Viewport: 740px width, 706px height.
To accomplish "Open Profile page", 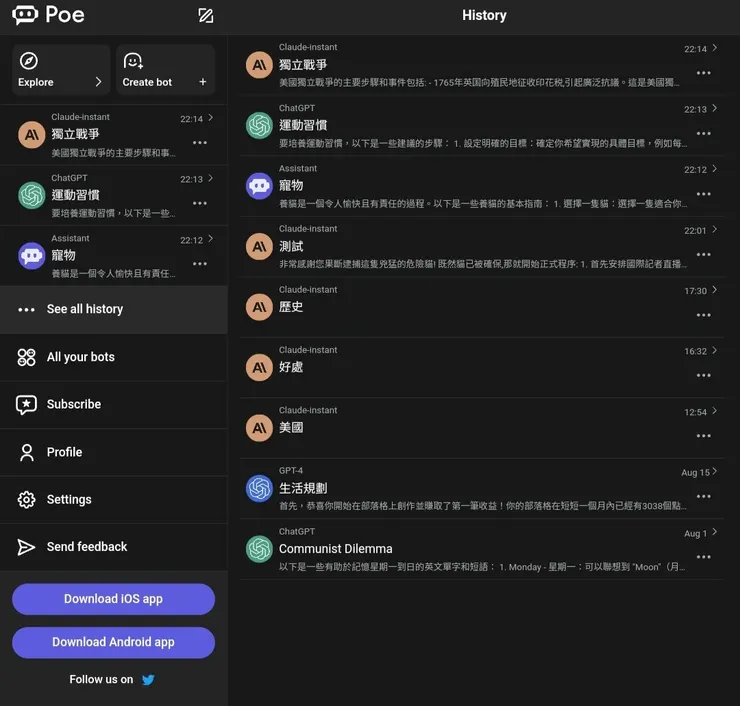I will click(114, 452).
